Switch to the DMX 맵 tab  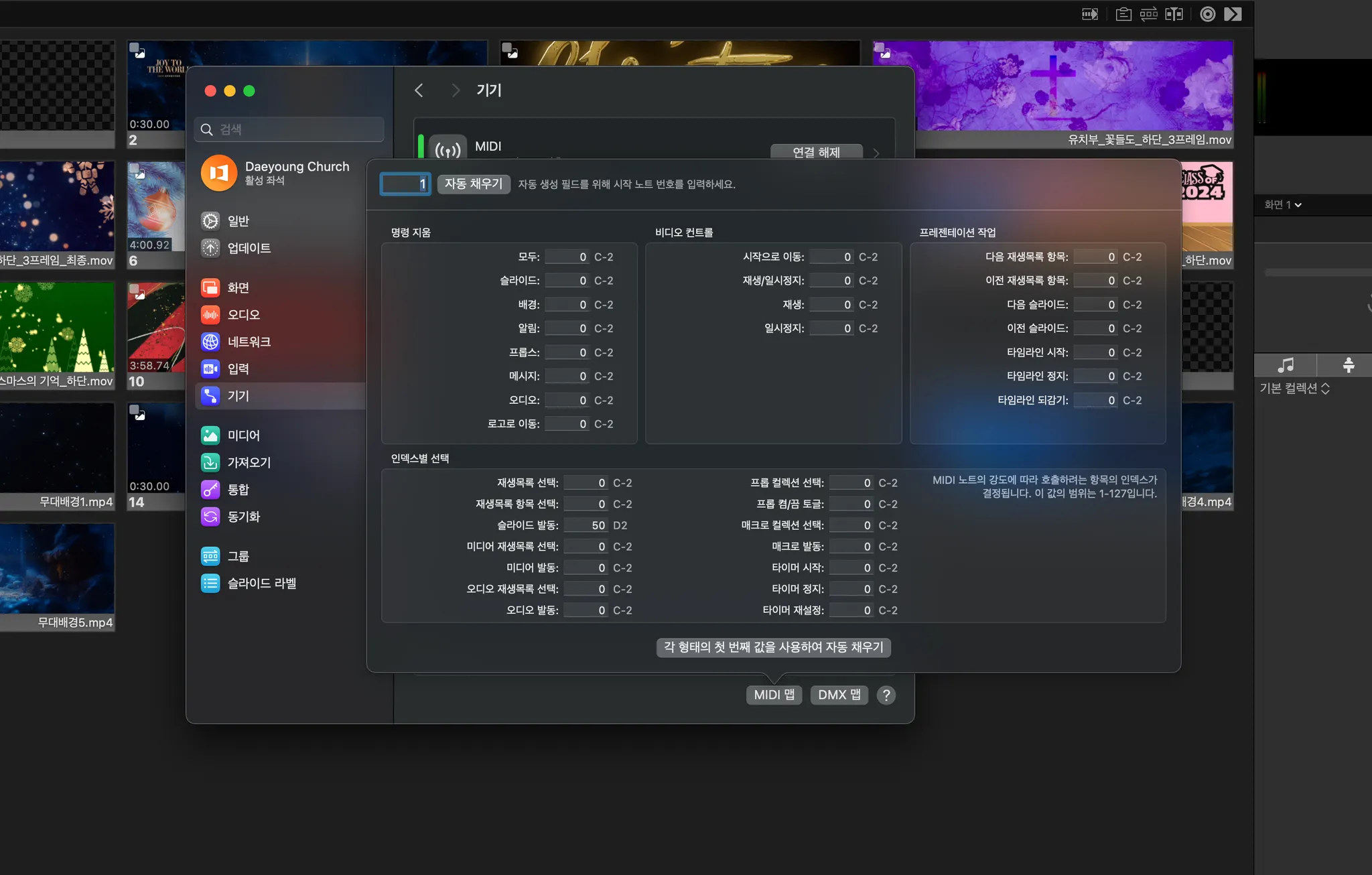[x=839, y=695]
